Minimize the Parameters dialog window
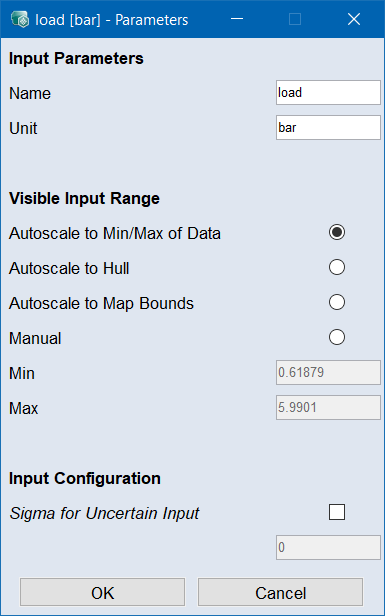385x616 pixels. (x=237, y=19)
